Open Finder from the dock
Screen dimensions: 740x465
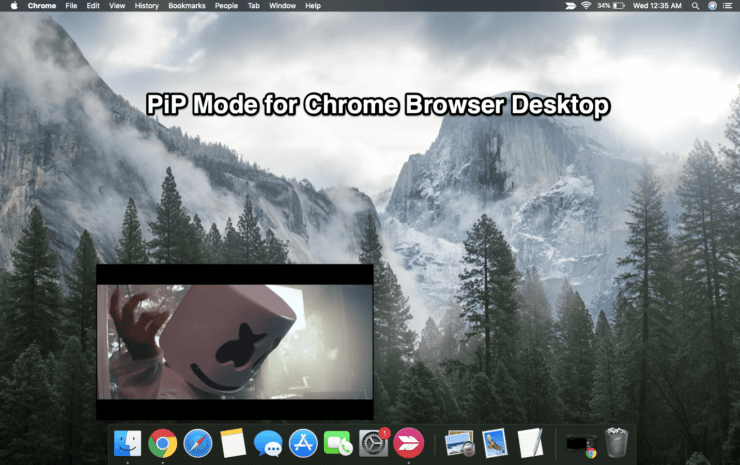coord(127,443)
